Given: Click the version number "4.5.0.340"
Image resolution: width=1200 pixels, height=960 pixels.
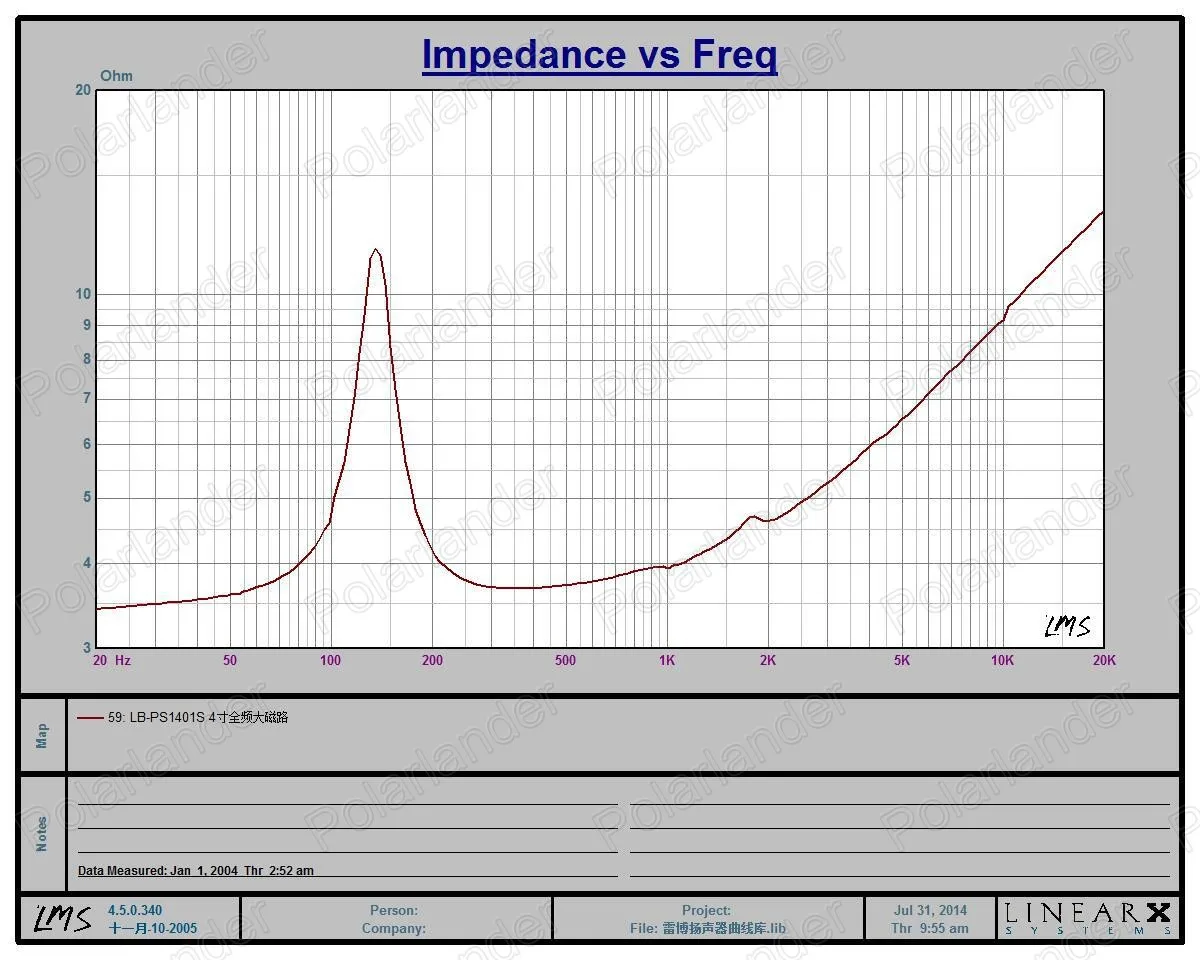Looking at the screenshot, I should point(135,911).
